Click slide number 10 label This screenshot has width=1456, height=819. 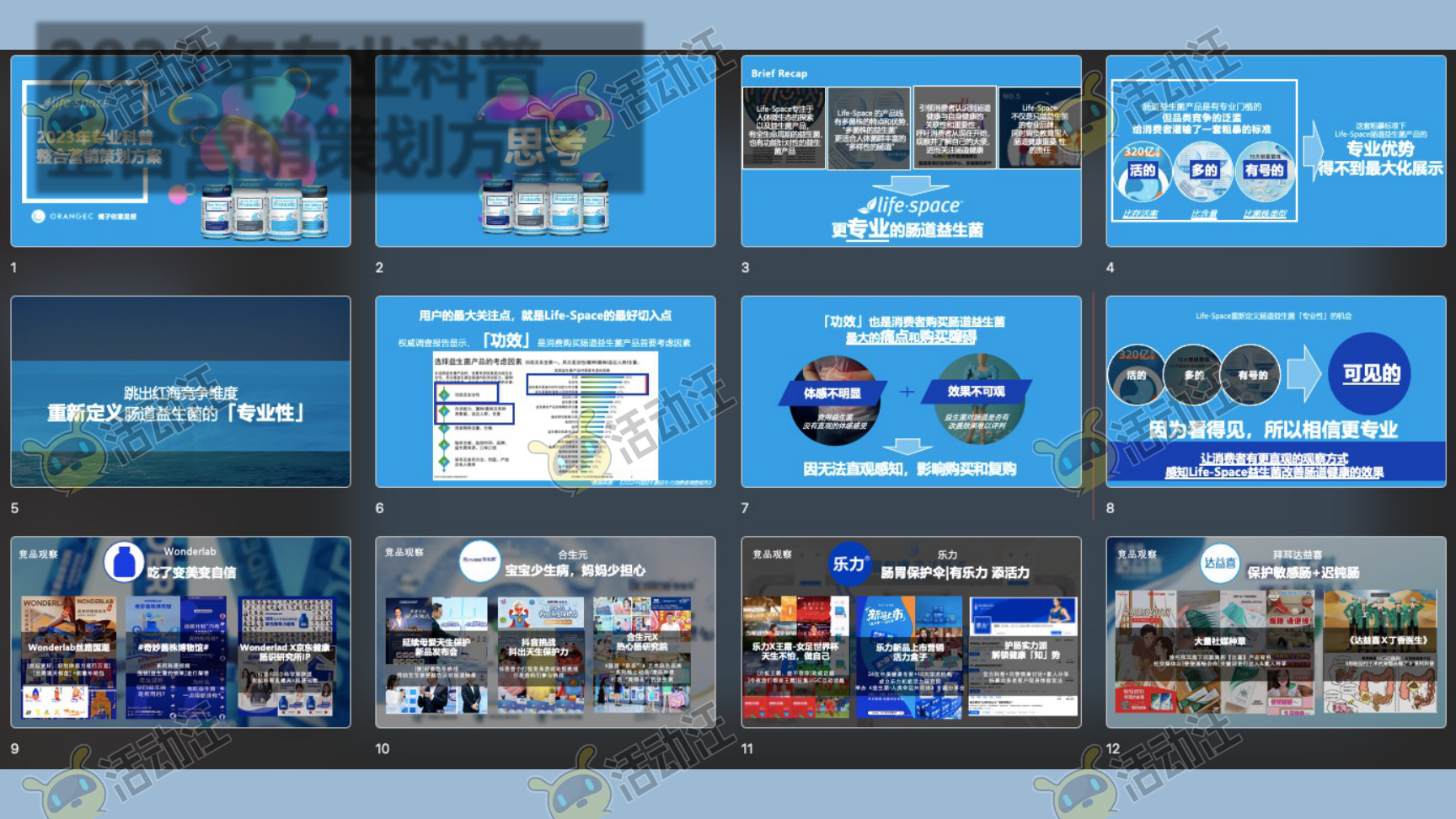(x=383, y=748)
